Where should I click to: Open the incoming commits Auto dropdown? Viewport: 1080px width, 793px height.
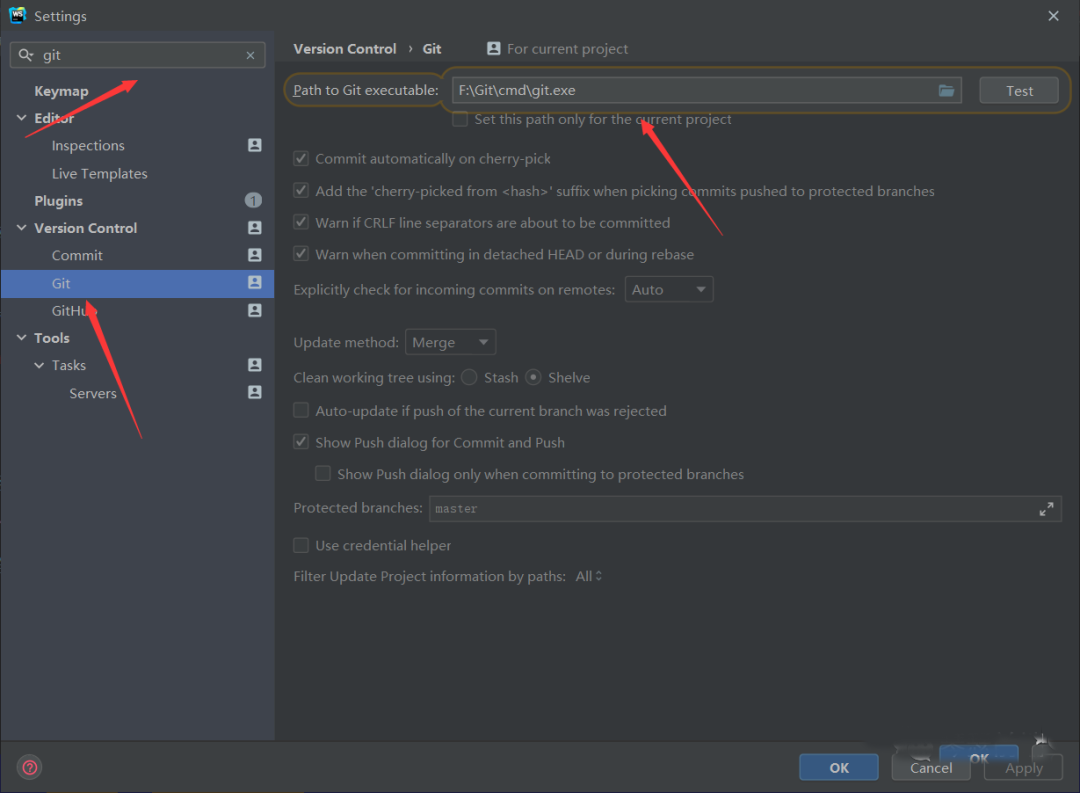[x=669, y=289]
